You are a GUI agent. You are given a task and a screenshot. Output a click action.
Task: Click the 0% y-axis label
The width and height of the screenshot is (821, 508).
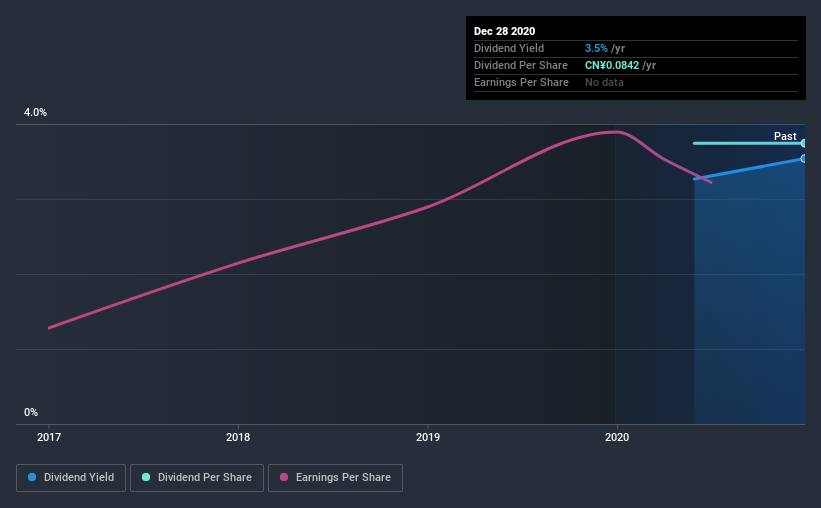[x=31, y=412]
